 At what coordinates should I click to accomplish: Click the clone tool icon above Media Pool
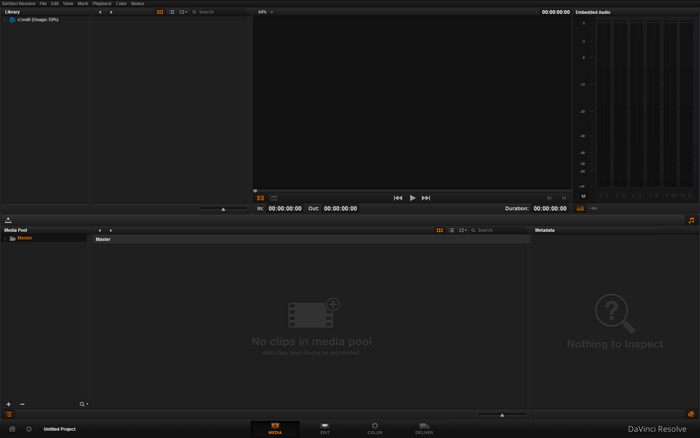8,220
